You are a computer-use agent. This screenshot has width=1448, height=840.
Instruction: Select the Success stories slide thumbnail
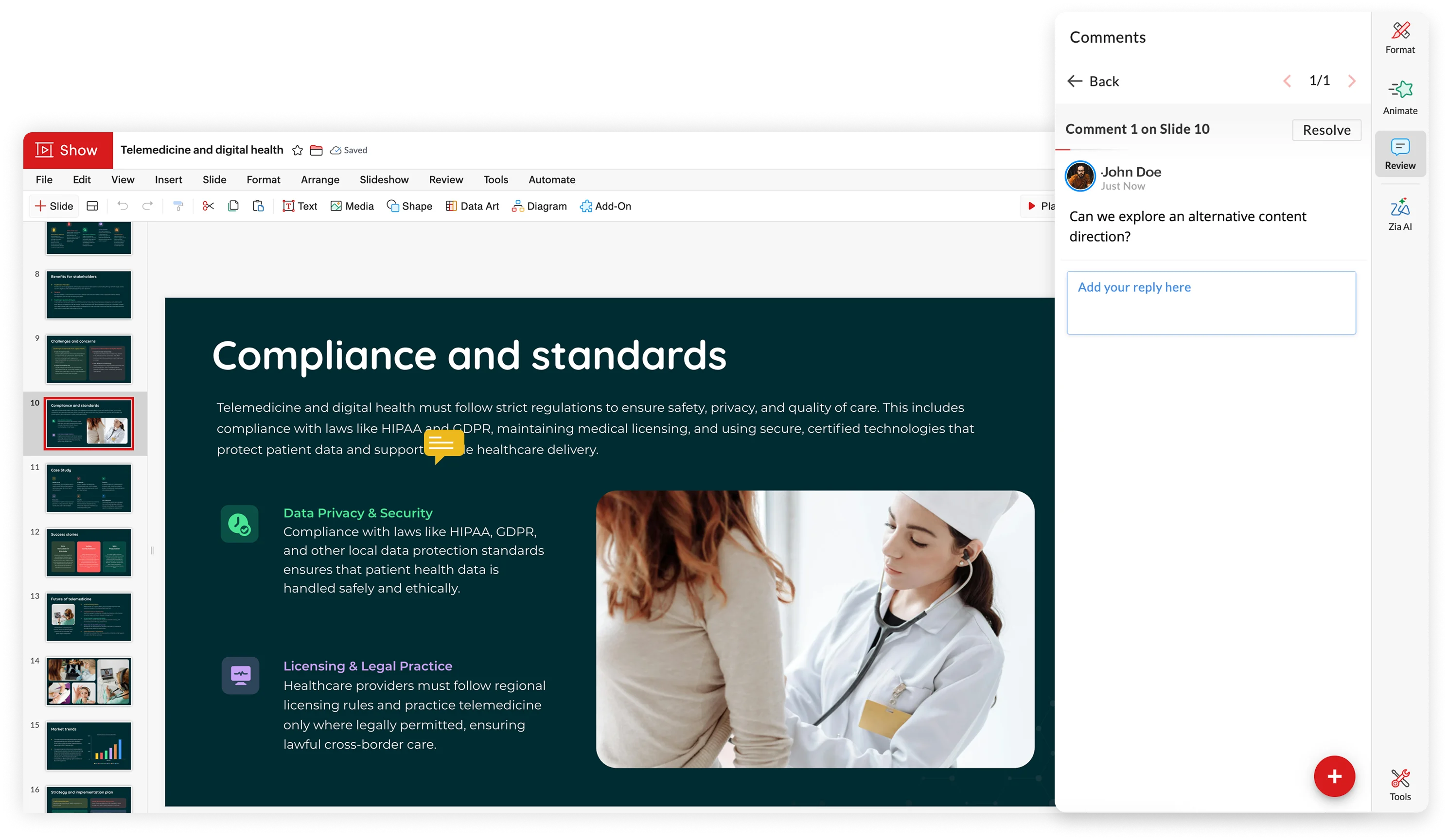point(88,552)
